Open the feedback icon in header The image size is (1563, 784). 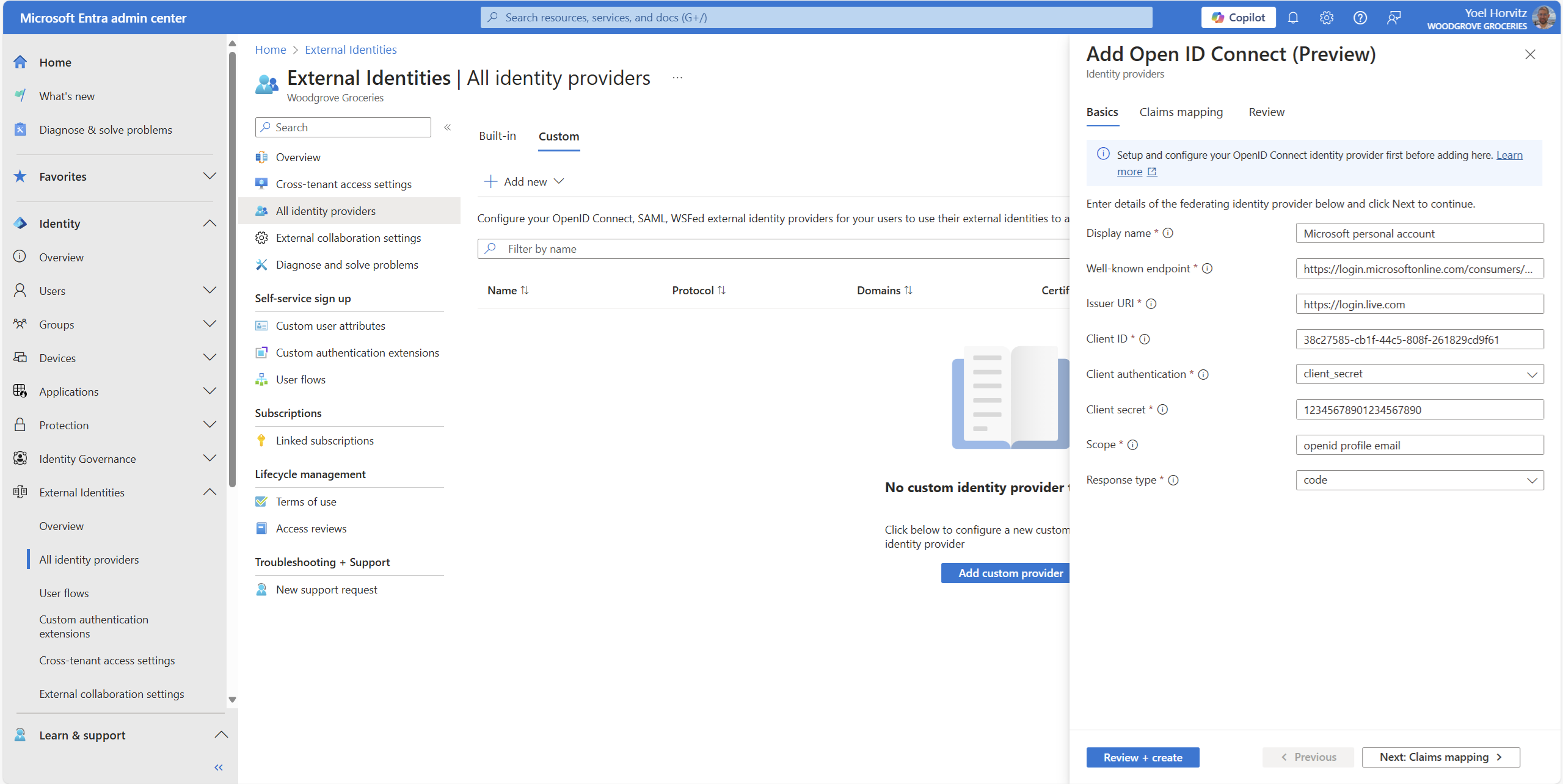tap(1393, 18)
